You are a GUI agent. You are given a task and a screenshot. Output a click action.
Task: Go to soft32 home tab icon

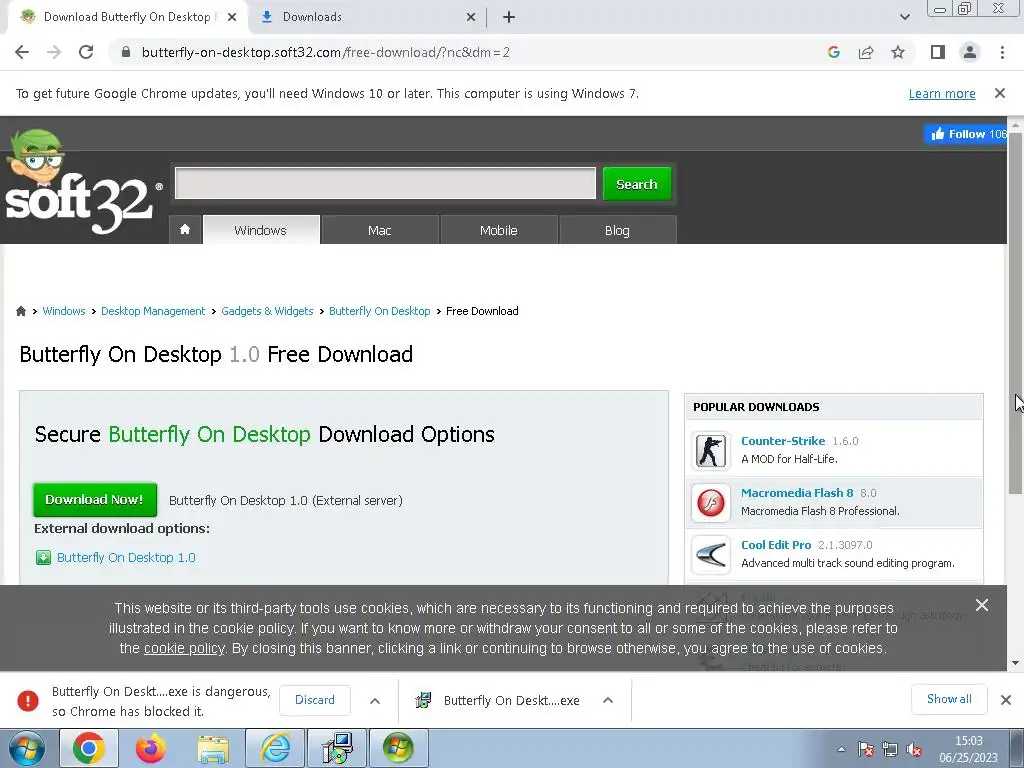(185, 230)
